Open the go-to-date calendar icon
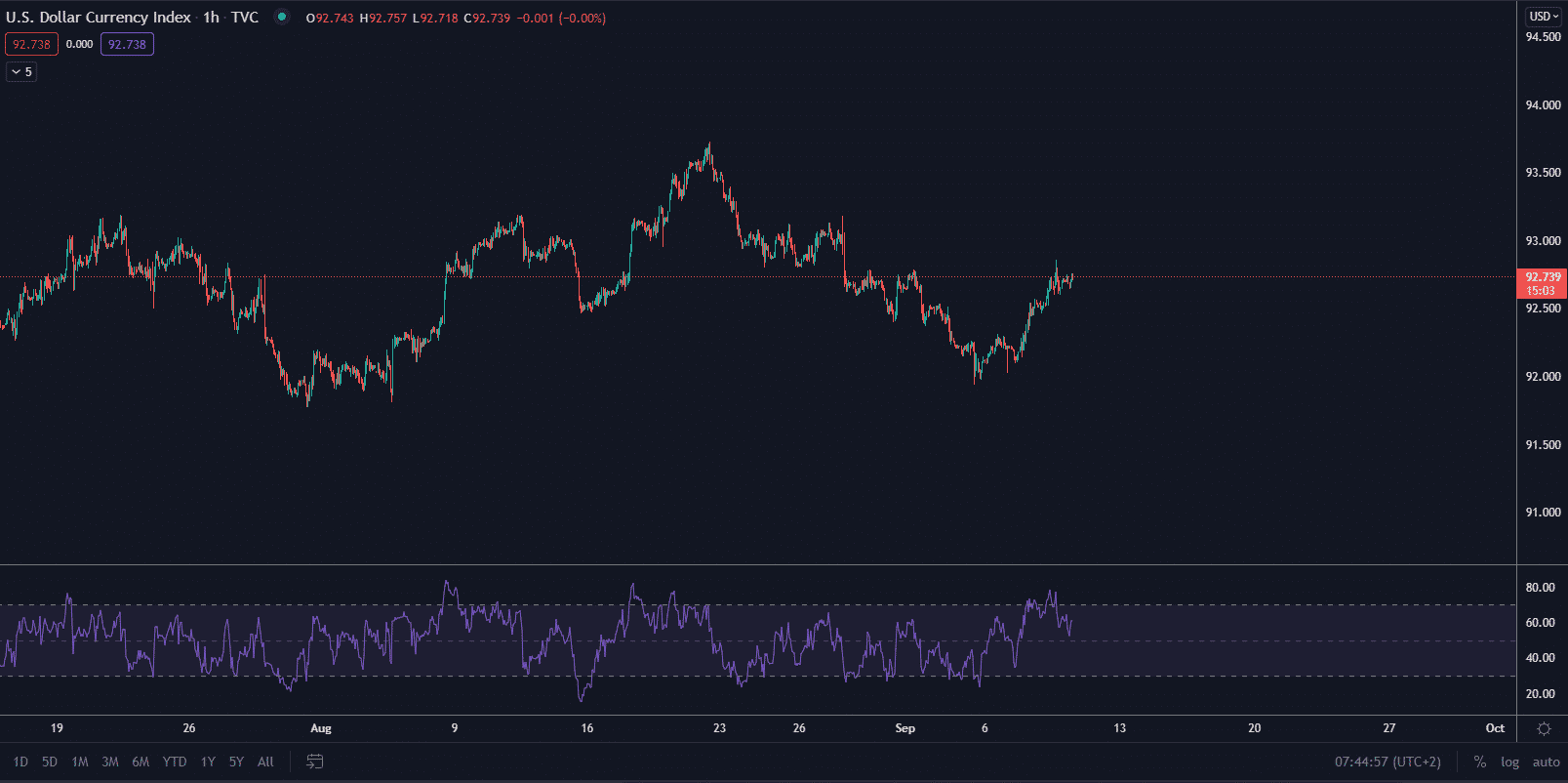The image size is (1568, 783). (x=314, y=762)
